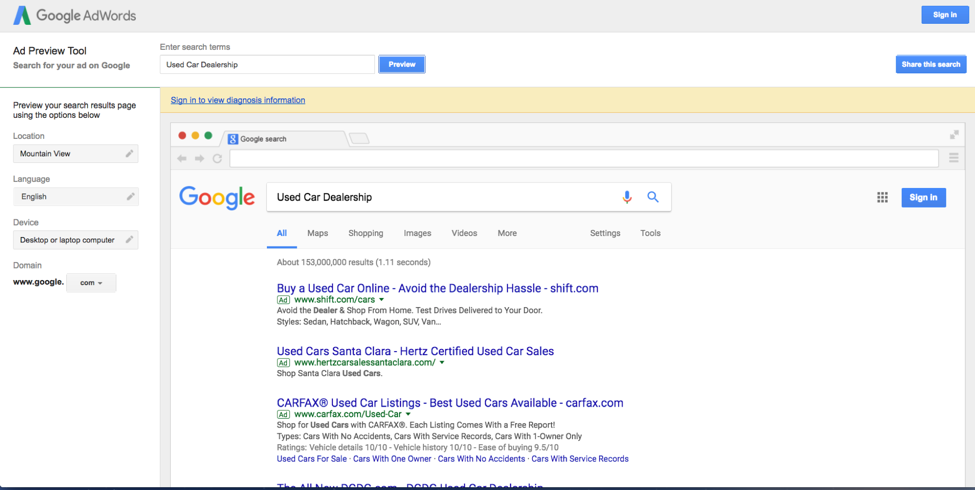Image resolution: width=975 pixels, height=490 pixels.
Task: Open the new tab button in preview browser
Action: coord(359,139)
